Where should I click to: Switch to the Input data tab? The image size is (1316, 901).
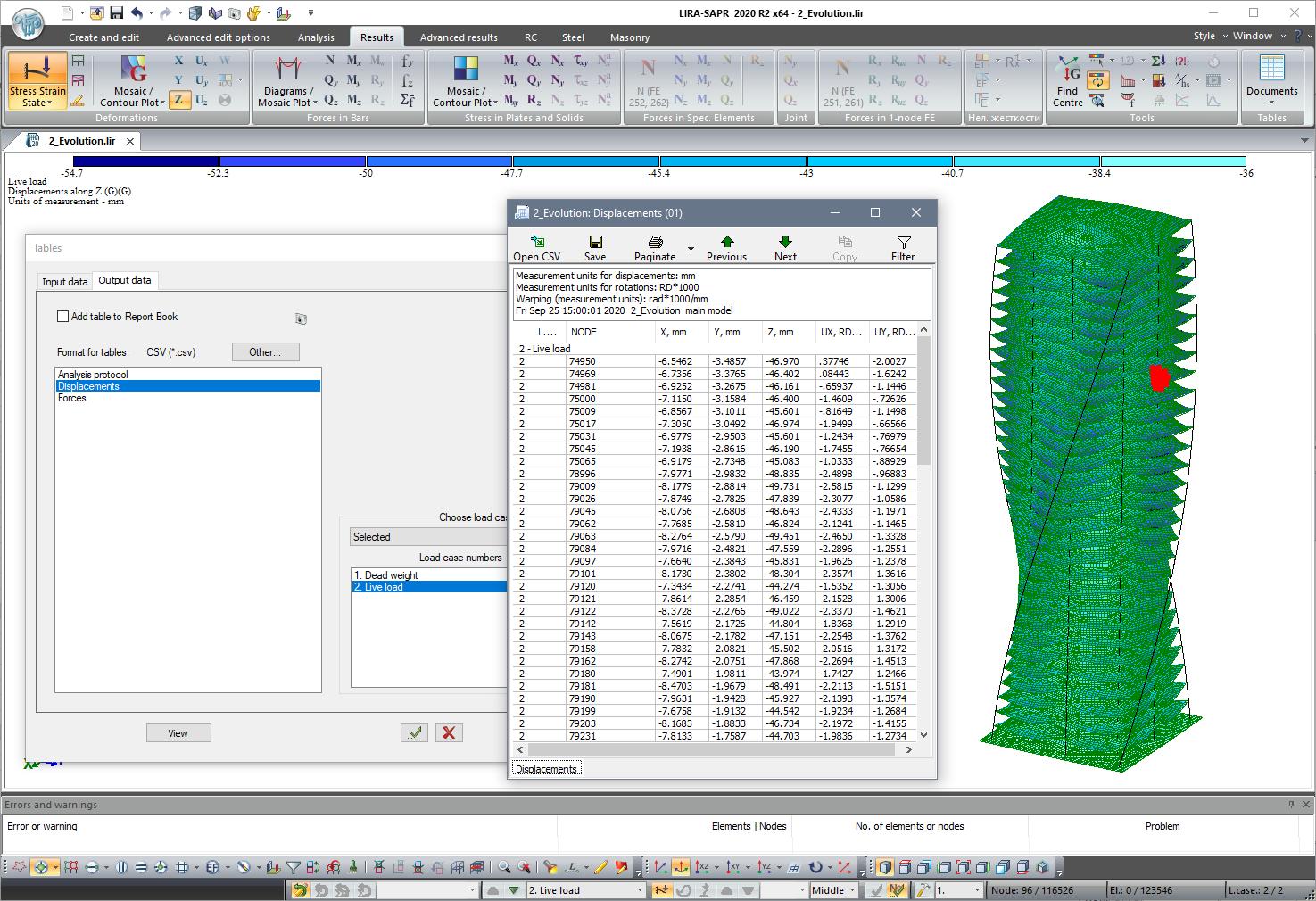[63, 281]
